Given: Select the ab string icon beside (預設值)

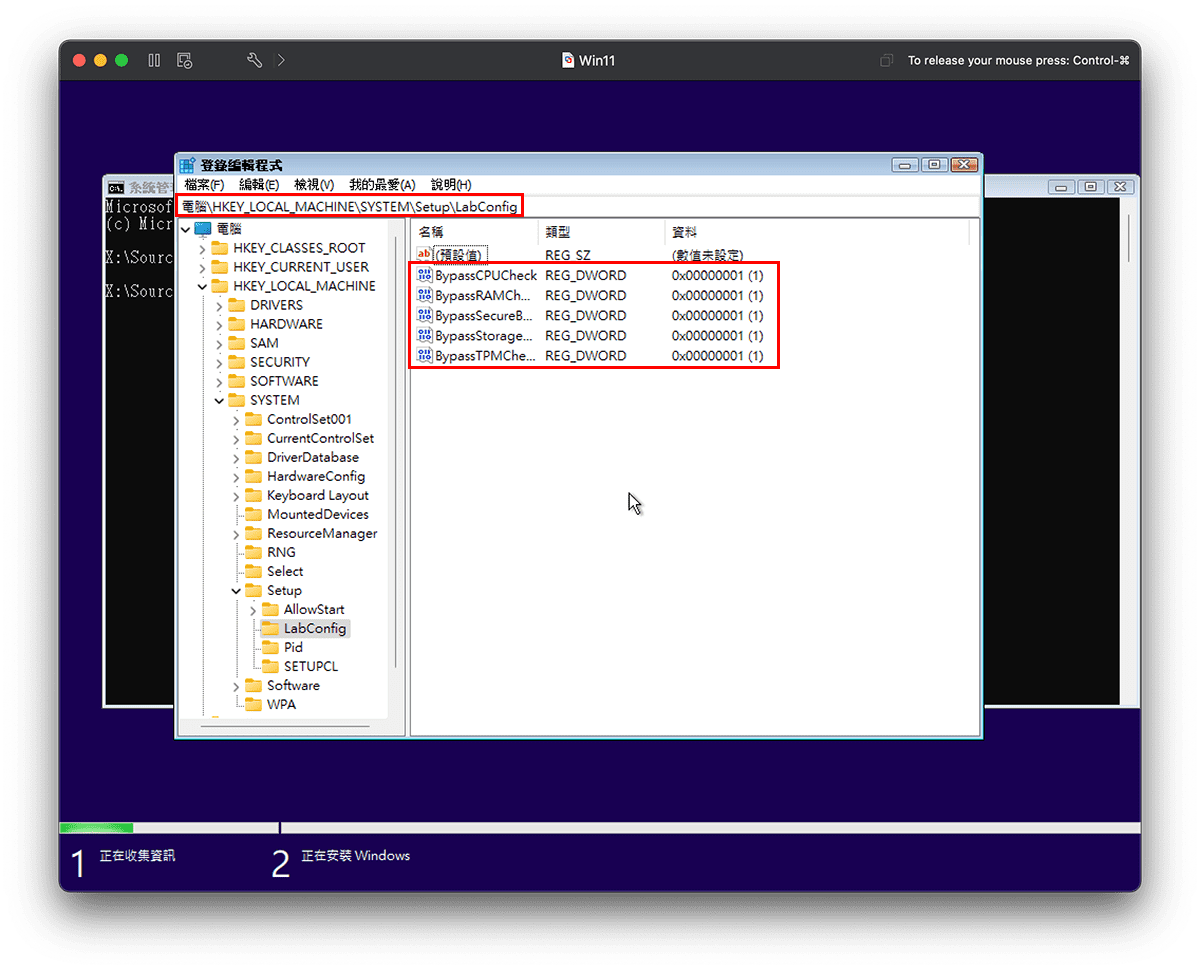Looking at the screenshot, I should click(x=425, y=254).
